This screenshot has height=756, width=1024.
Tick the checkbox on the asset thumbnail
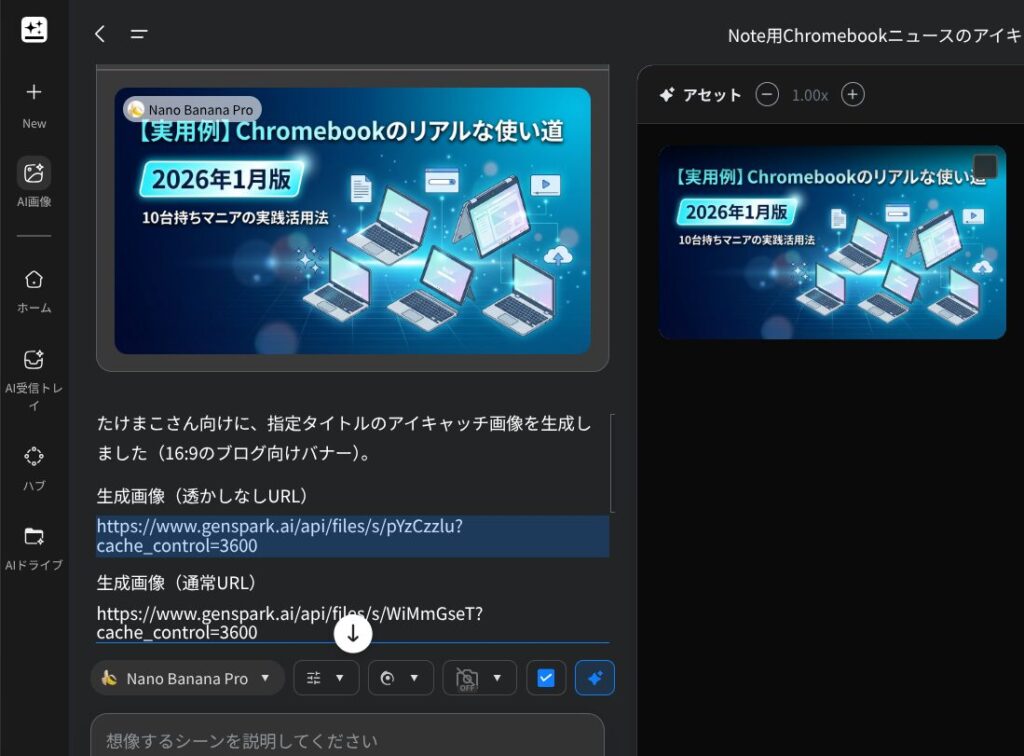tap(985, 166)
